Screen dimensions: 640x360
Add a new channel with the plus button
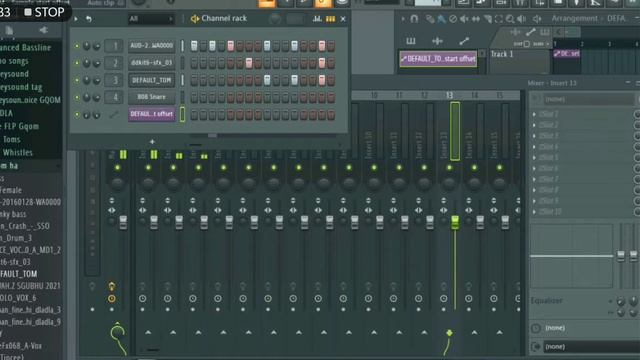tap(152, 142)
